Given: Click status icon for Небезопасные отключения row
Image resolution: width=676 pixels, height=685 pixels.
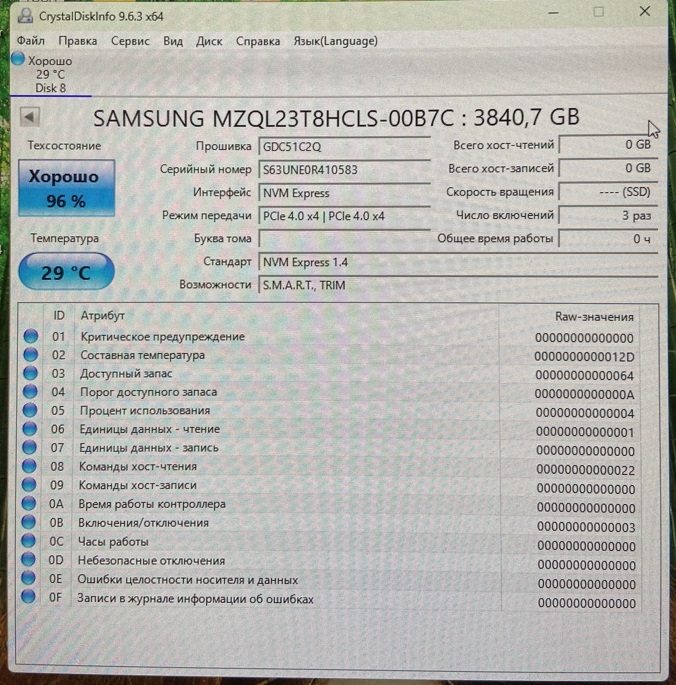Looking at the screenshot, I should (x=28, y=560).
